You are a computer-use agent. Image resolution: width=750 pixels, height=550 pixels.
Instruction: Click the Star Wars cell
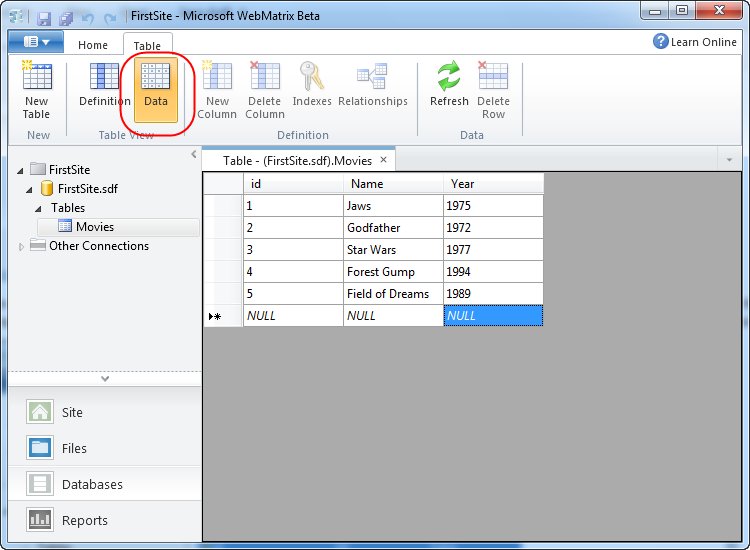(x=393, y=250)
